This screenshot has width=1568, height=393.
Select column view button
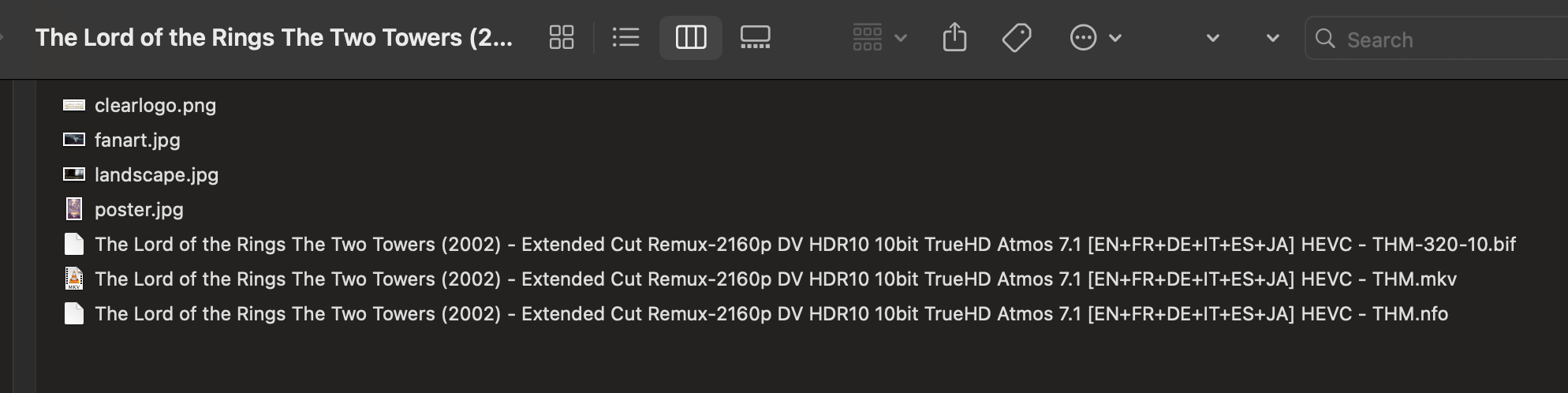[x=691, y=37]
